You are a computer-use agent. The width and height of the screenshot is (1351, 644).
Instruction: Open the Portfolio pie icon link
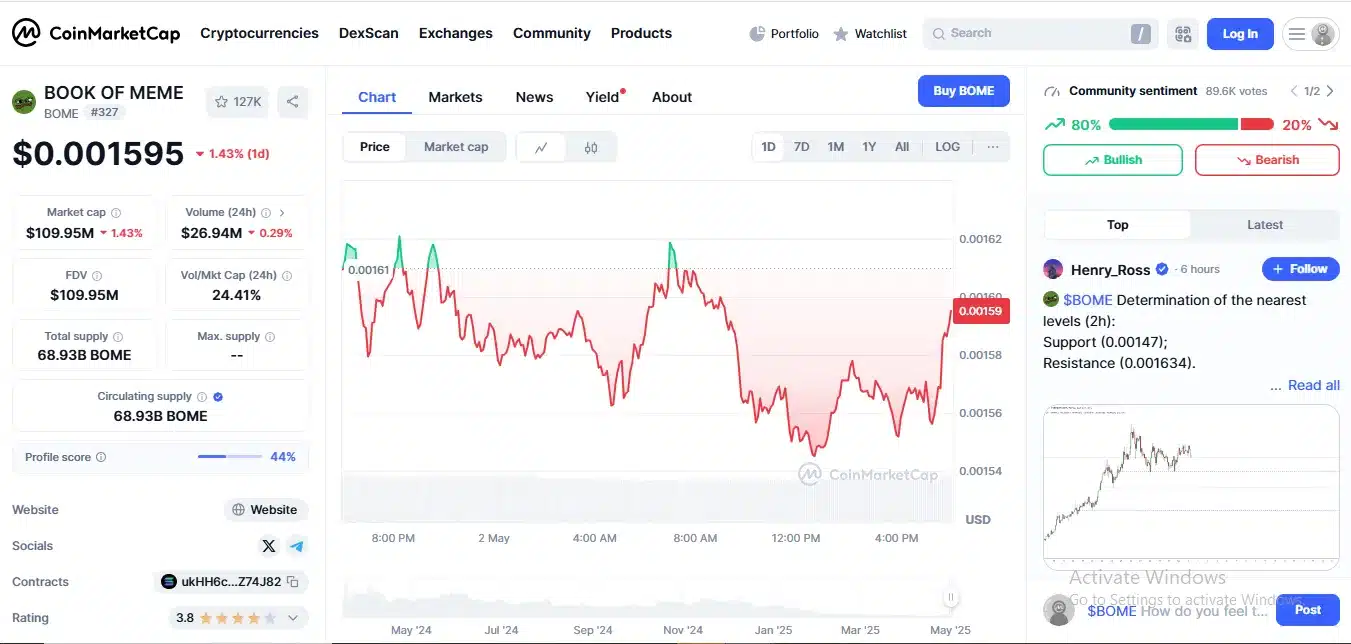pos(783,34)
